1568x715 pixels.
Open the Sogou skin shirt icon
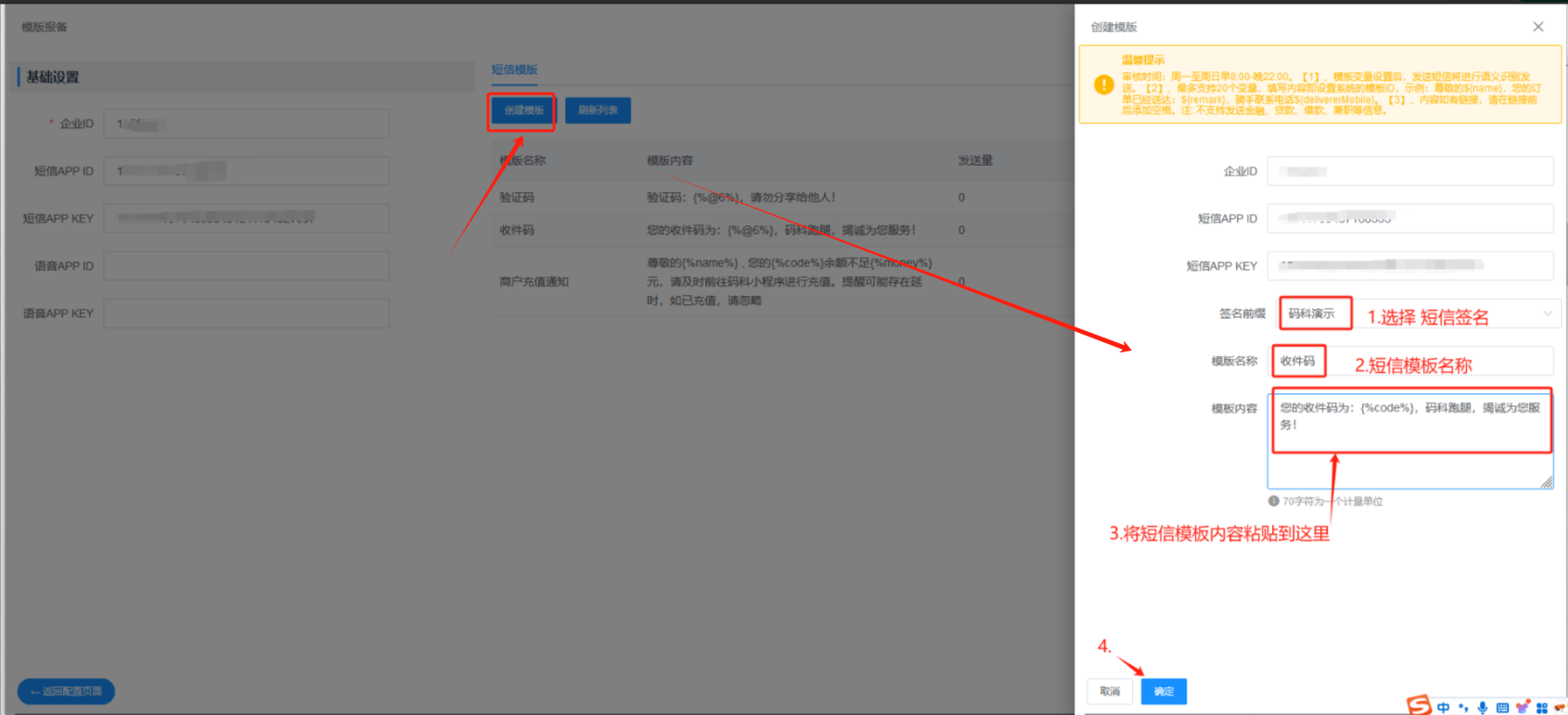pos(1523,707)
